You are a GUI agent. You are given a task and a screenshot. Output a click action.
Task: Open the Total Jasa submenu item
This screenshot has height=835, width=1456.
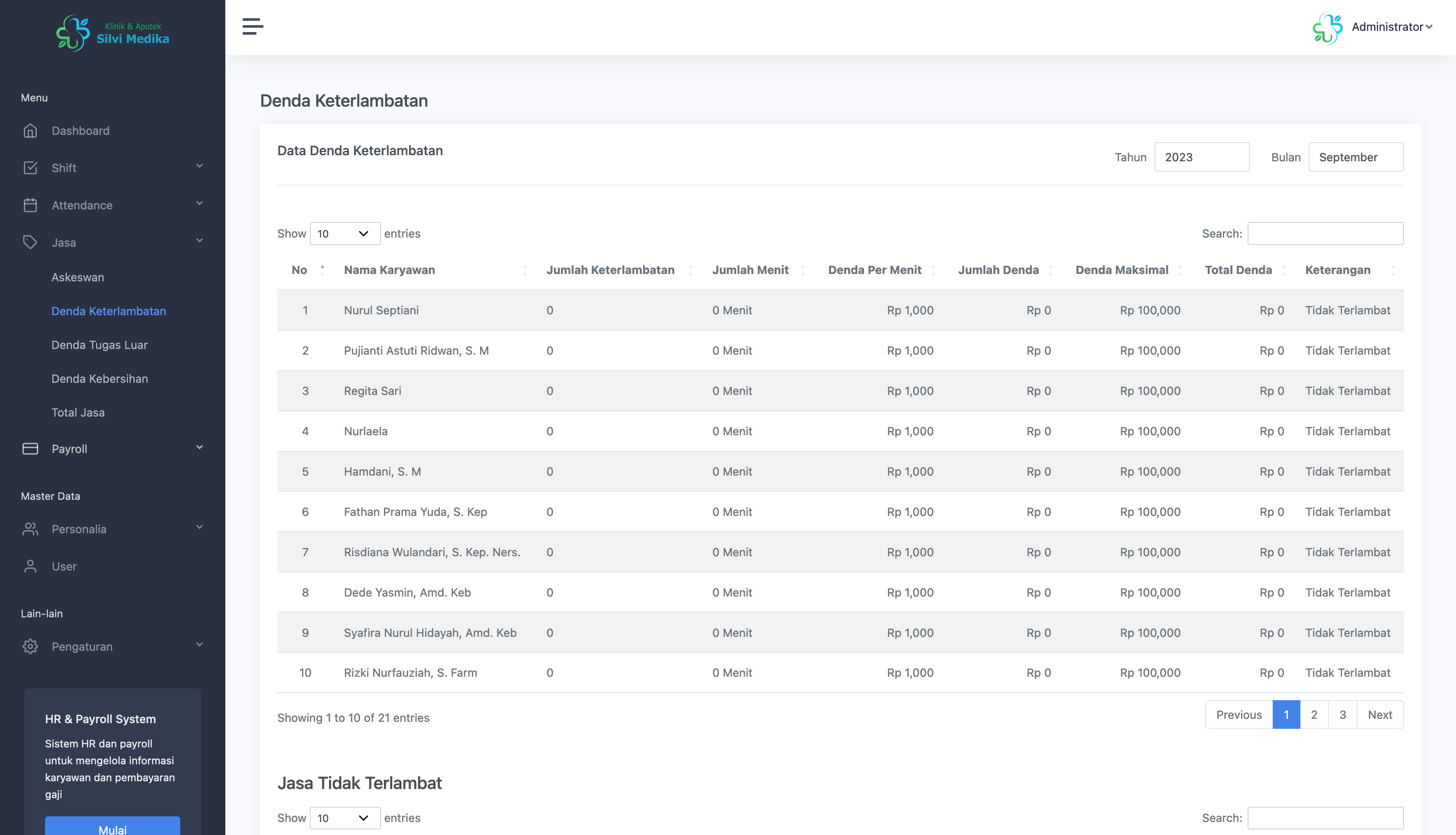click(78, 412)
